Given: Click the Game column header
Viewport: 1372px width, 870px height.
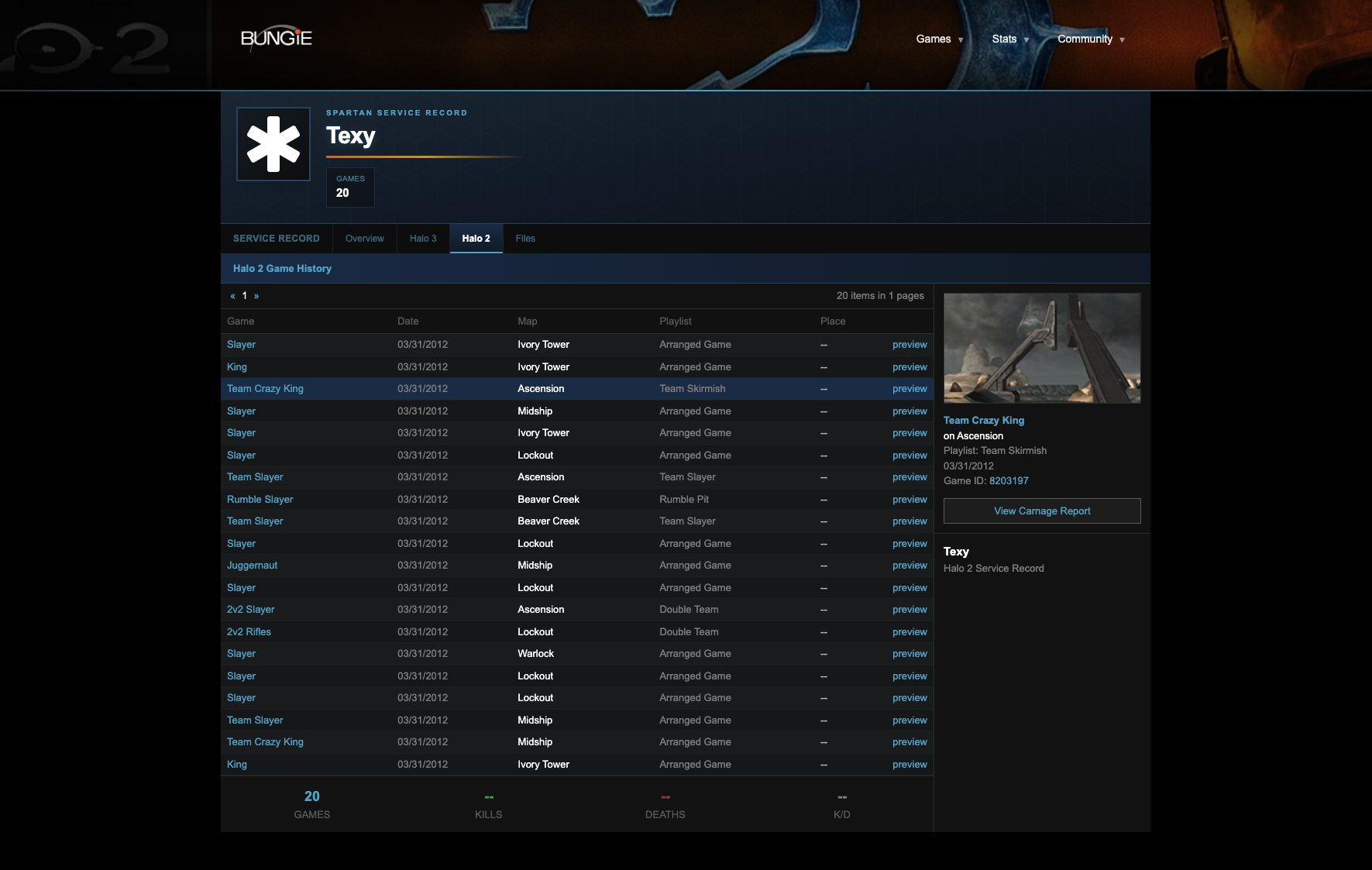Looking at the screenshot, I should [x=241, y=322].
